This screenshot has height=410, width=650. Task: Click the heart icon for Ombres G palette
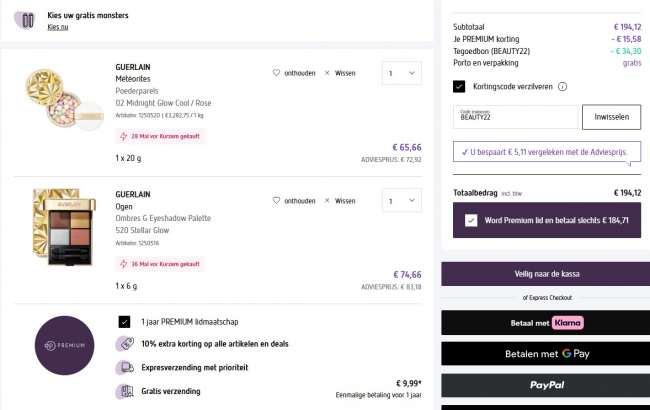point(277,200)
